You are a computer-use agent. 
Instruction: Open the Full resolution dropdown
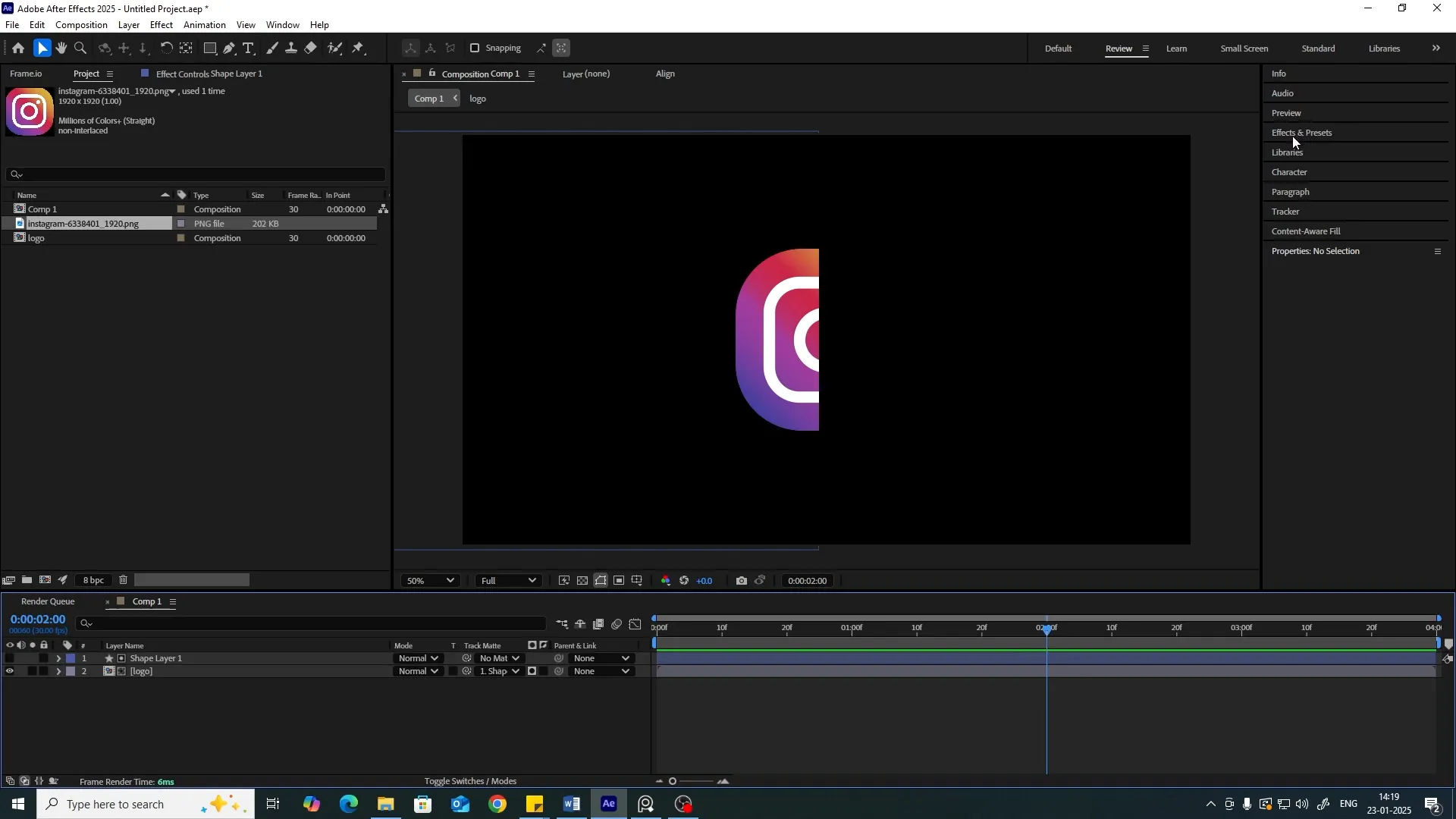508,581
